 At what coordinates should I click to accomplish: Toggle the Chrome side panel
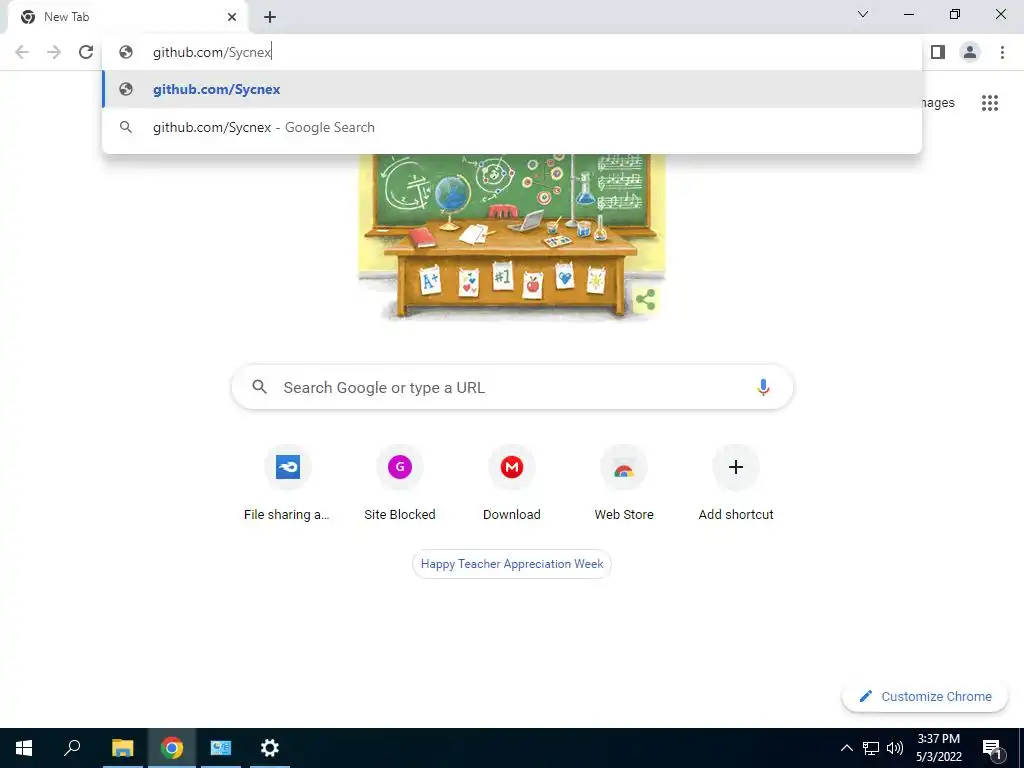[x=938, y=52]
